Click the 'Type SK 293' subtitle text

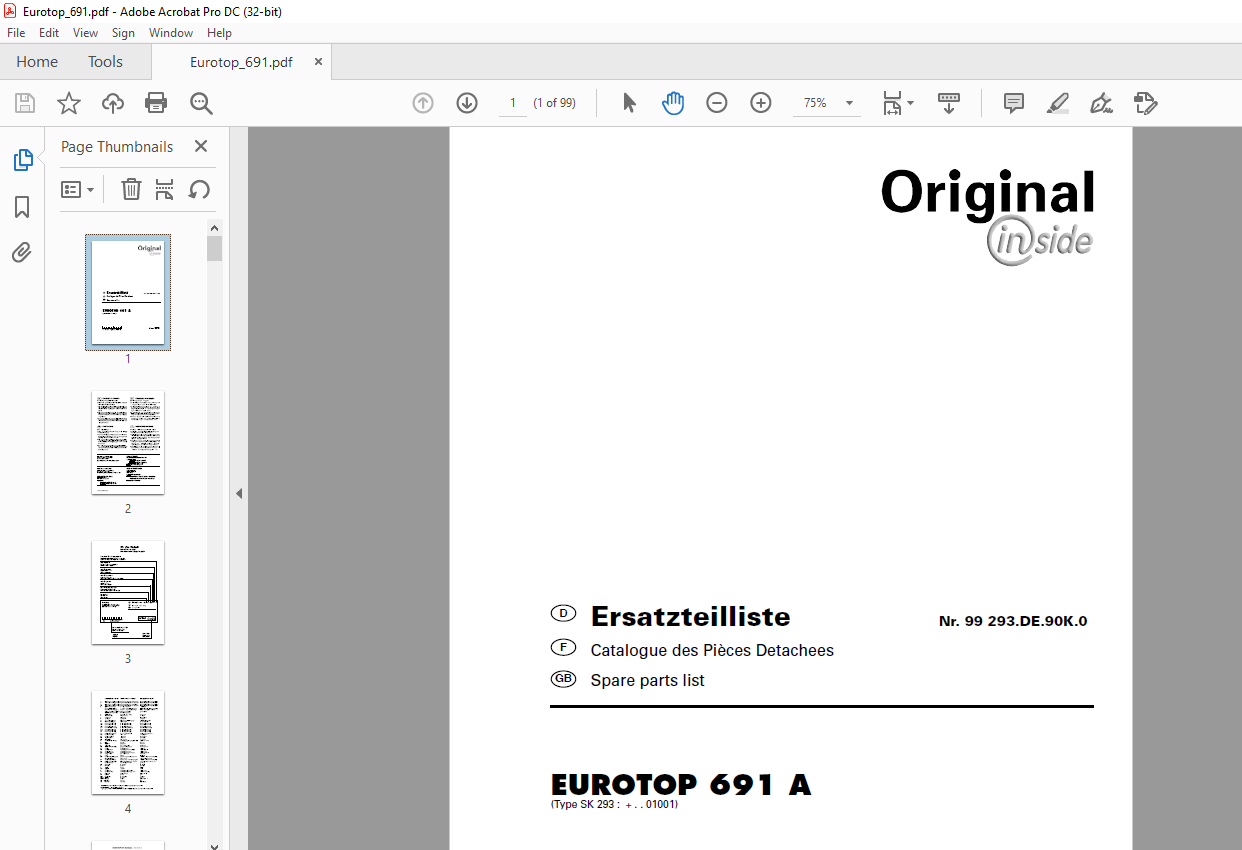pos(614,804)
